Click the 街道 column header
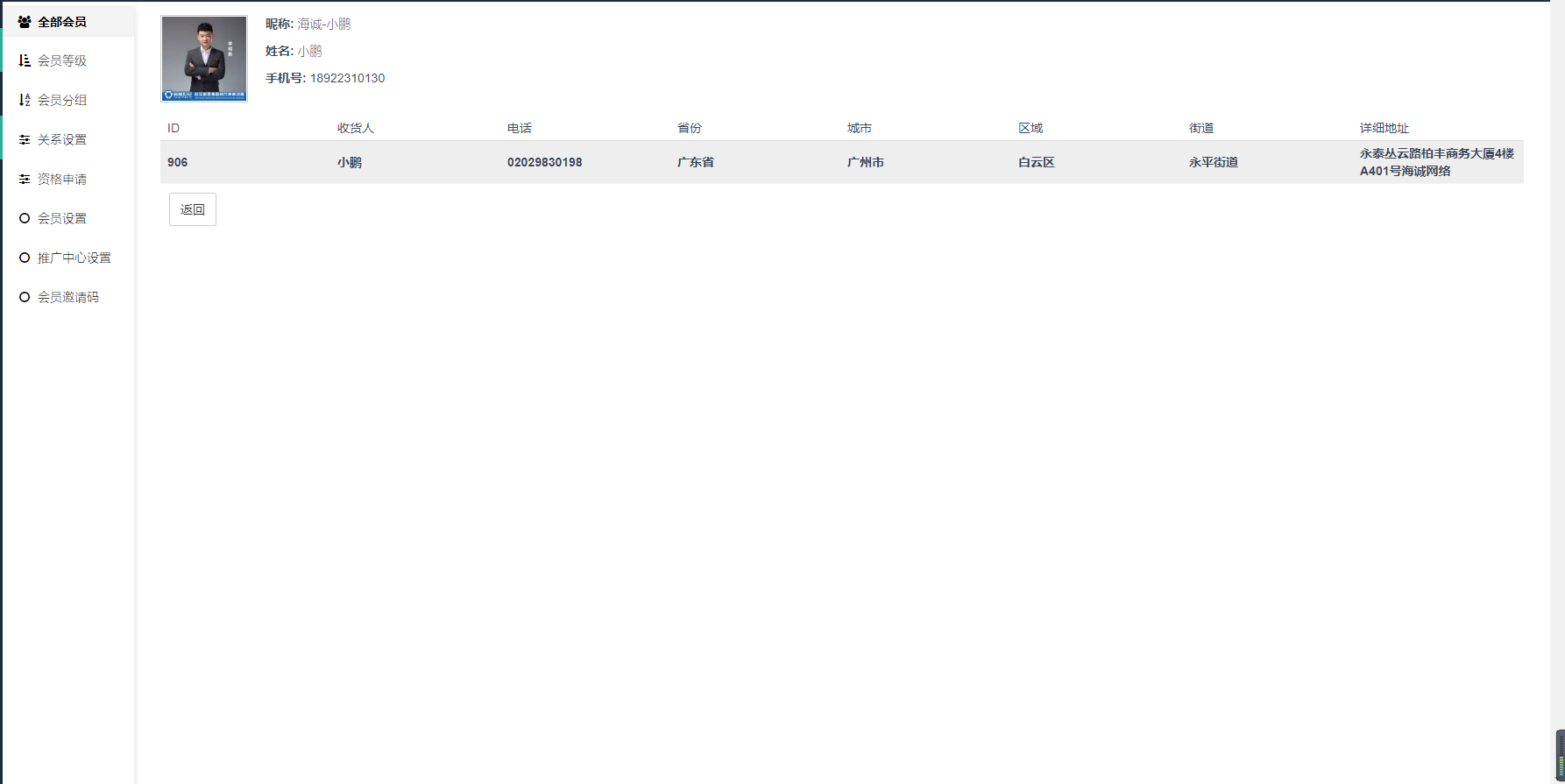The width and height of the screenshot is (1565, 784). [x=1201, y=128]
